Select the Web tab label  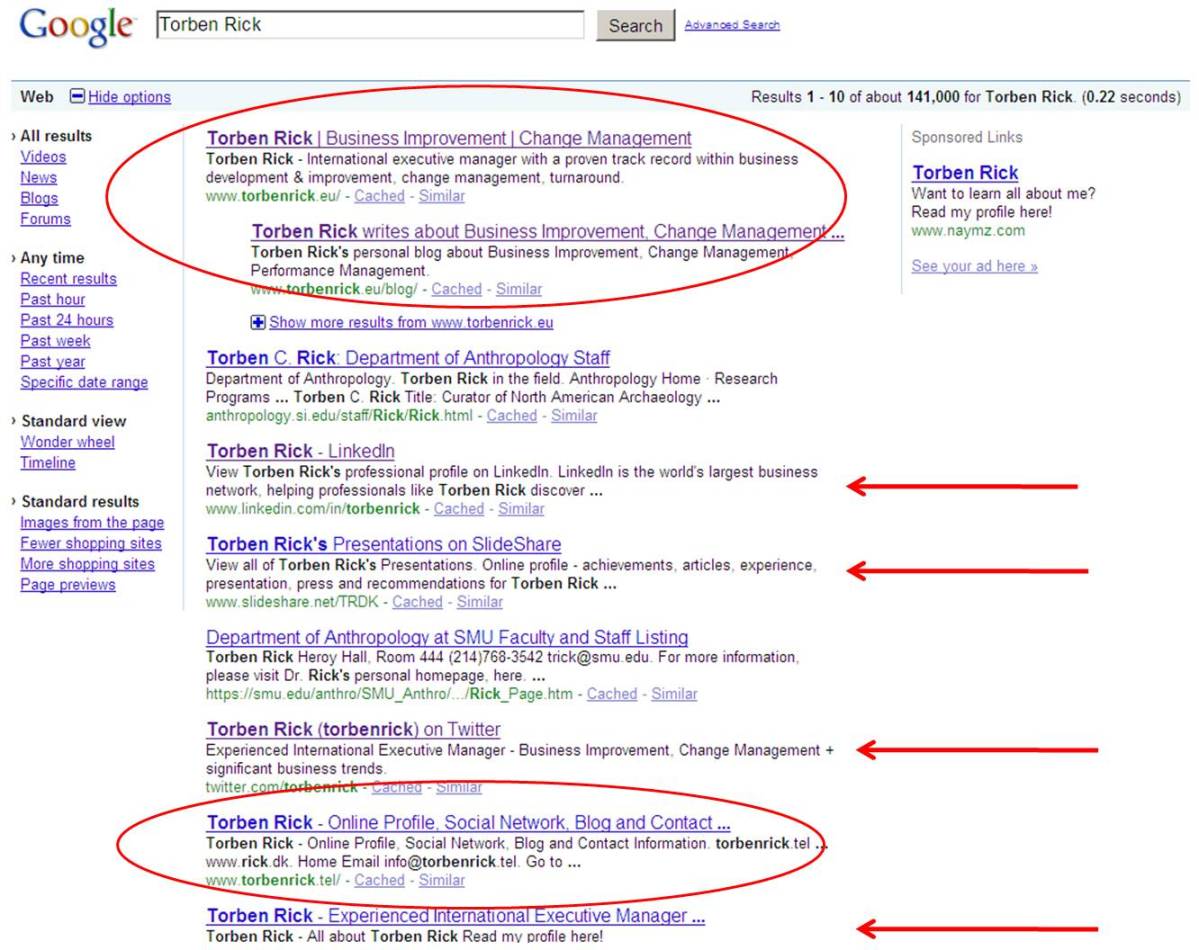coord(37,97)
